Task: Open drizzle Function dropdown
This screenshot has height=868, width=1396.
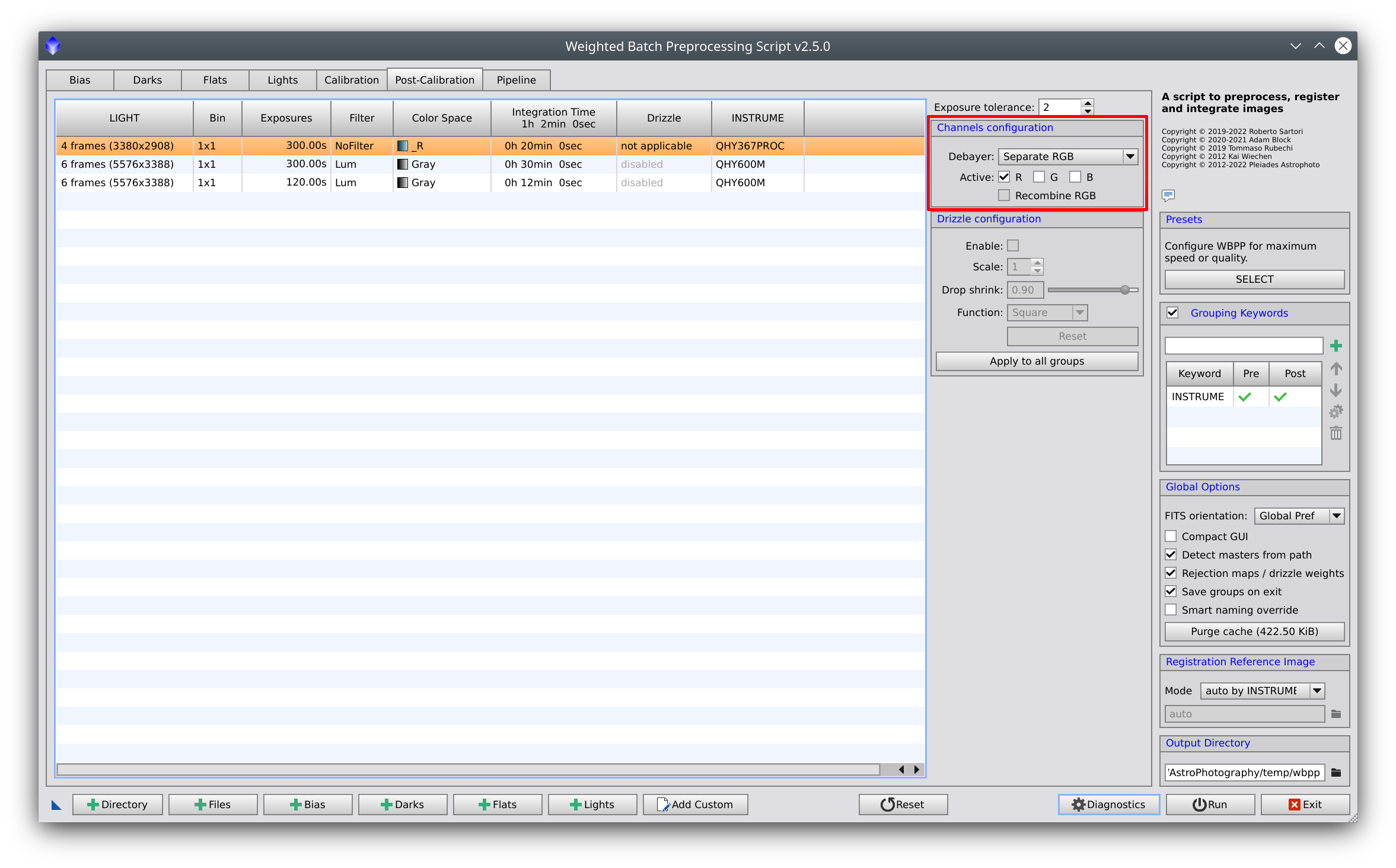Action: (1047, 312)
